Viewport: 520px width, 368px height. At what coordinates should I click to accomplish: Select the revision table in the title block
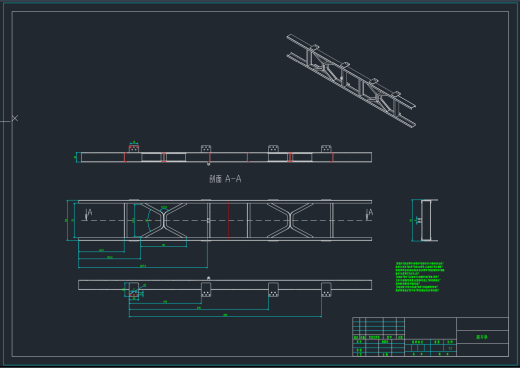tap(379, 329)
